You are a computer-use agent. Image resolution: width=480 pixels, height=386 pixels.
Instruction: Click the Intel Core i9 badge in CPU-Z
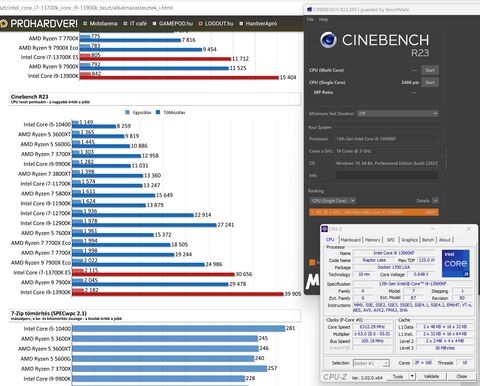point(456,263)
